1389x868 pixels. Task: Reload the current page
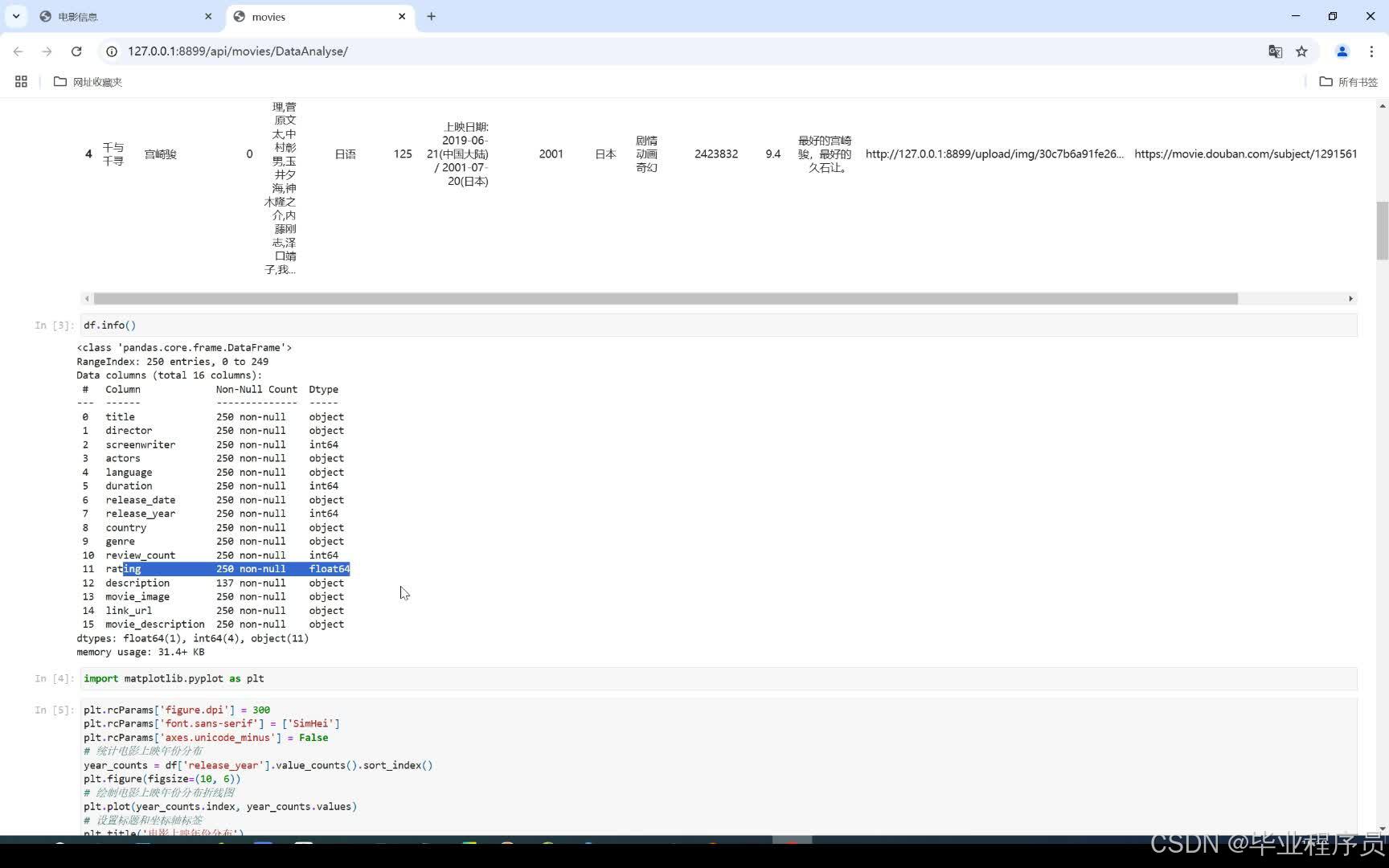click(76, 51)
